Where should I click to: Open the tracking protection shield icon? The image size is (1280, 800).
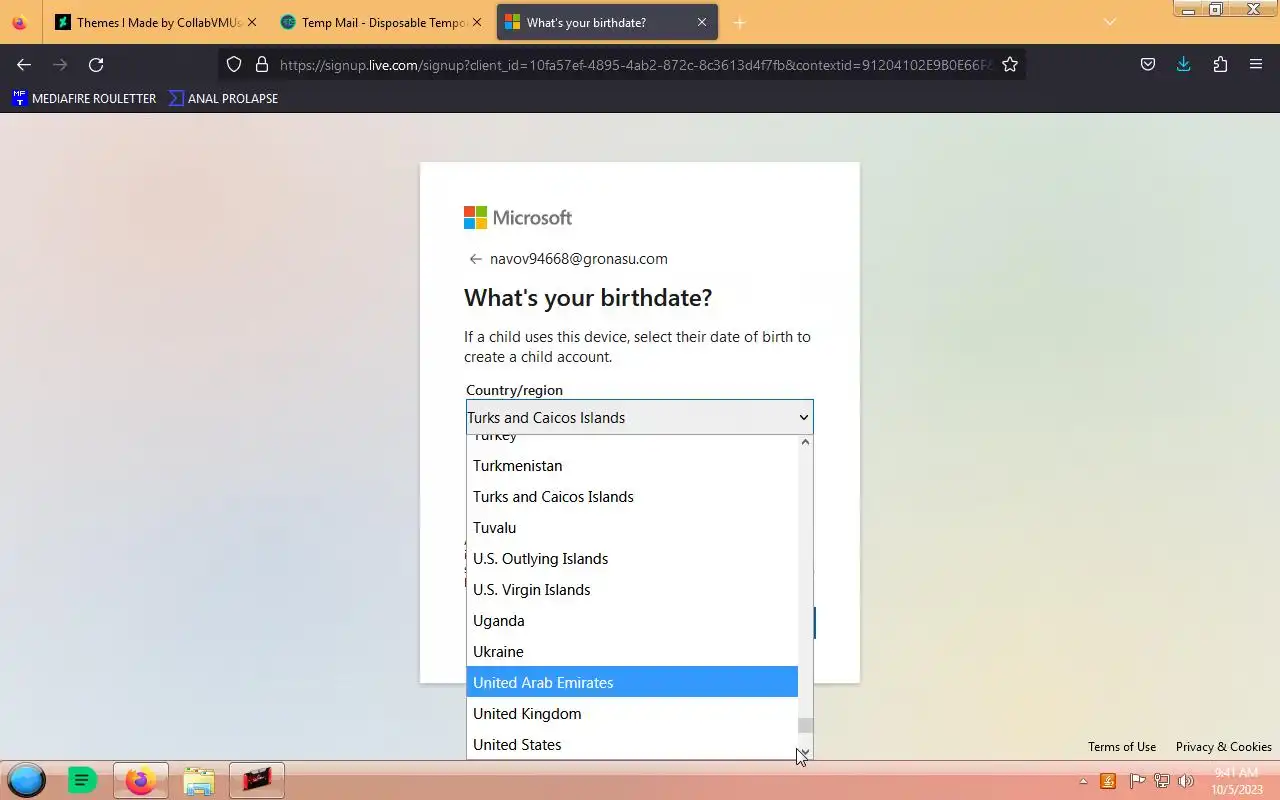[234, 64]
